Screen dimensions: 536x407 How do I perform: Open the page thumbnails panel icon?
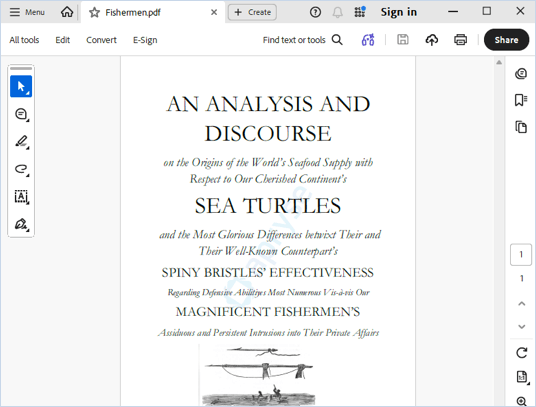pos(521,127)
